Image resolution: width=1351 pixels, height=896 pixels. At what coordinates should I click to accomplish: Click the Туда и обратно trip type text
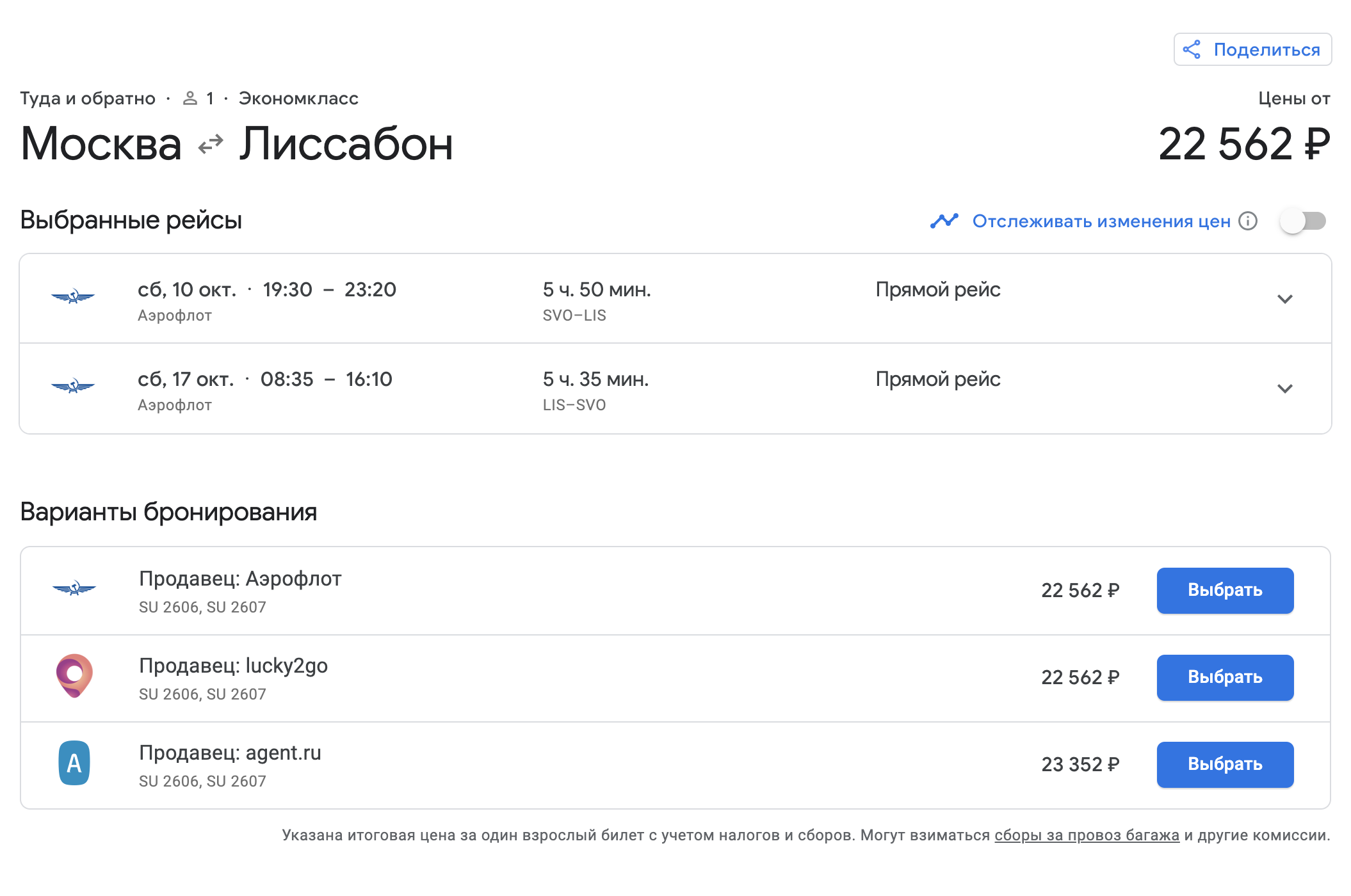point(88,99)
